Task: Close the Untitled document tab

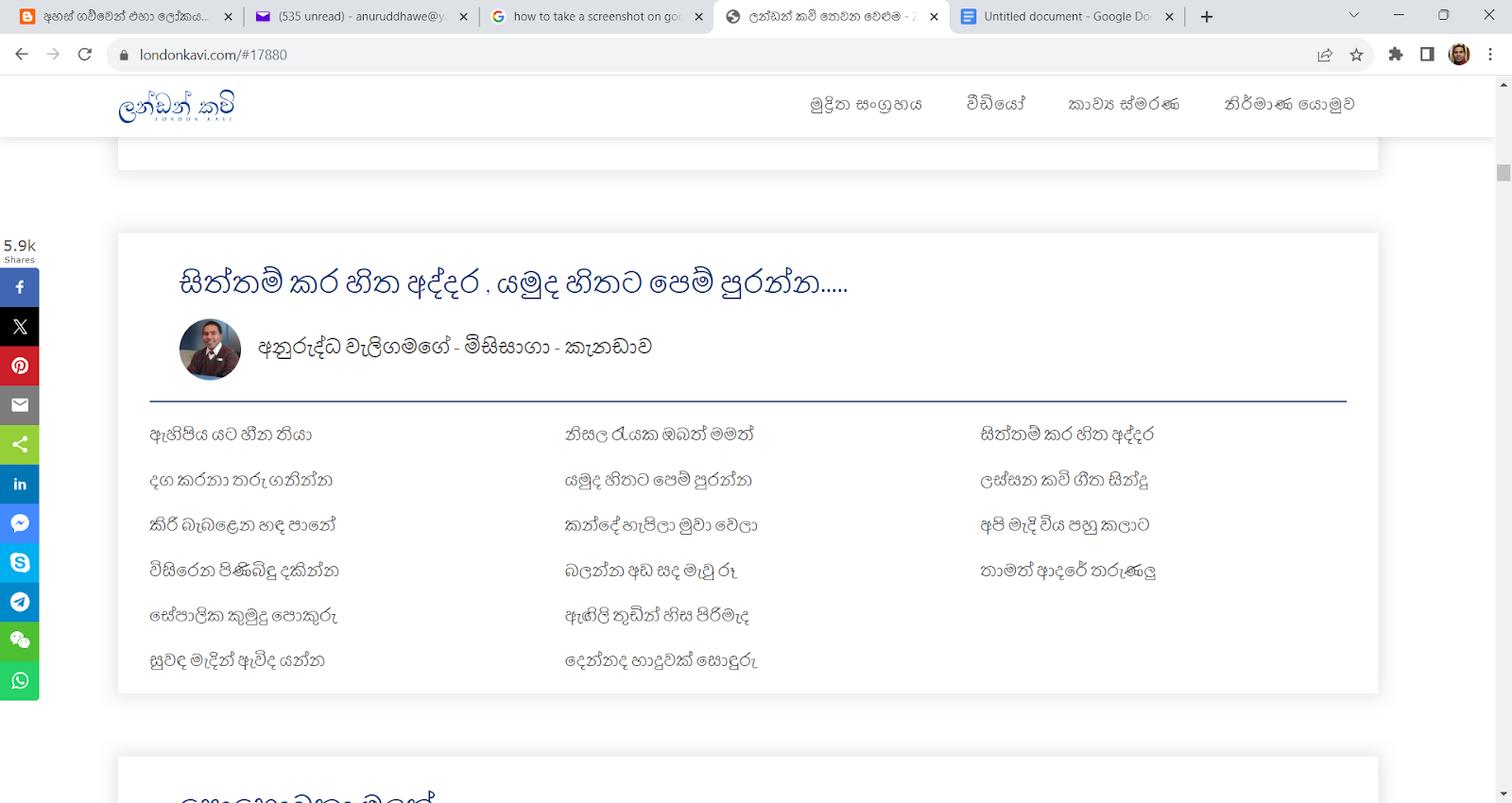Action: [x=1169, y=17]
